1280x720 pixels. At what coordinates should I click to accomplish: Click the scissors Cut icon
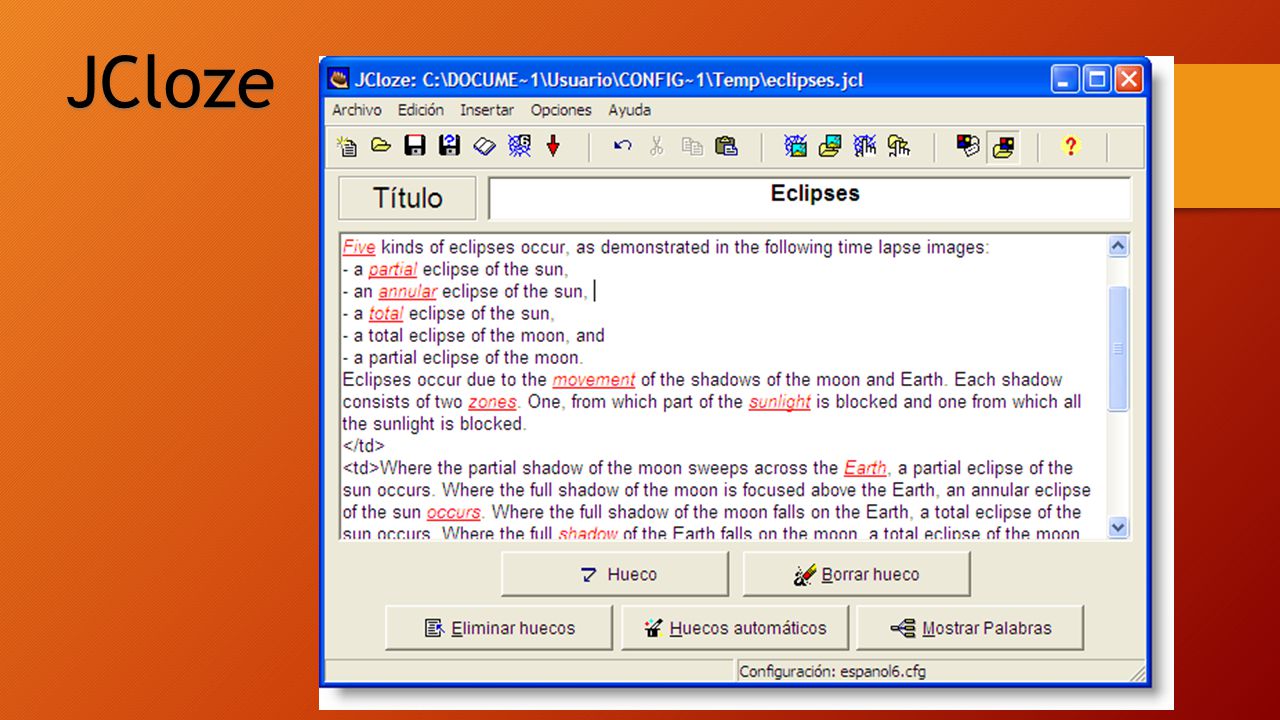point(656,147)
